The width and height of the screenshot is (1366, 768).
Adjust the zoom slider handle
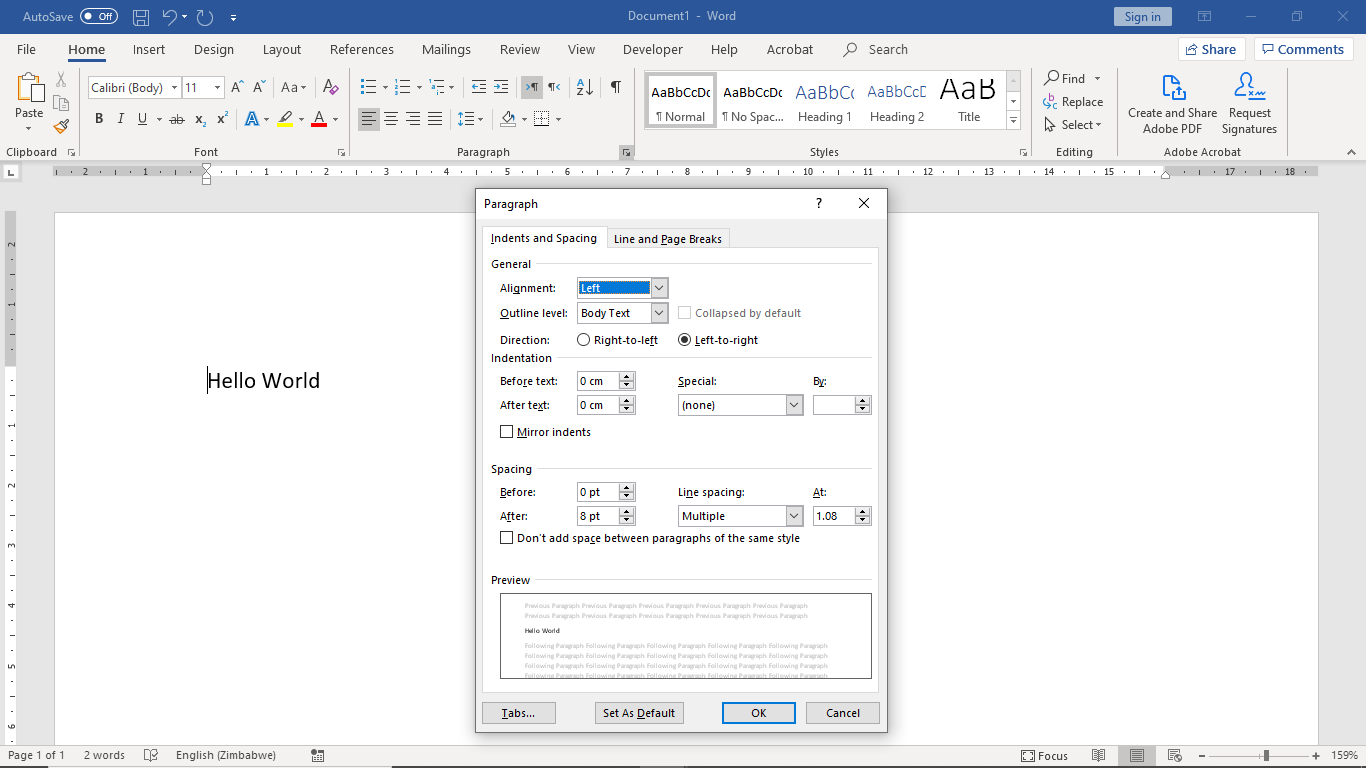click(1266, 756)
